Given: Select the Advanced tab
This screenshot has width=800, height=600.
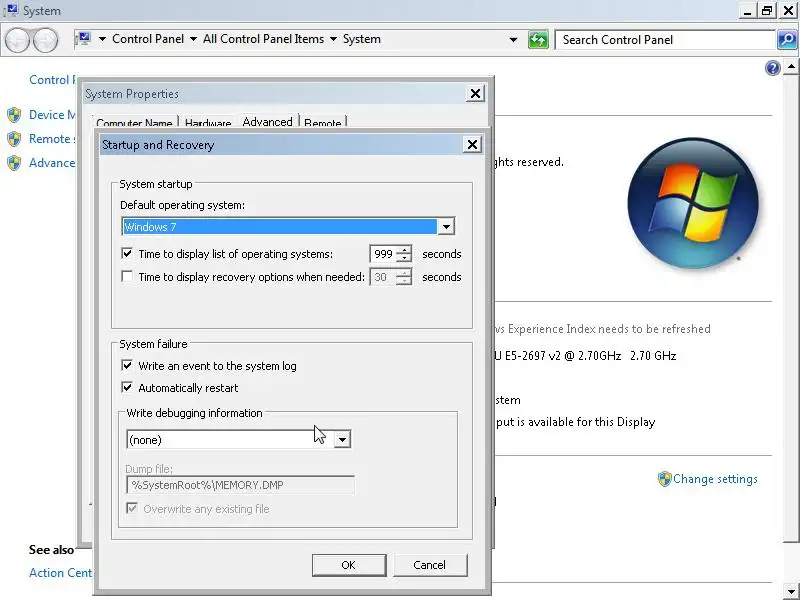Looking at the screenshot, I should click(267, 121).
